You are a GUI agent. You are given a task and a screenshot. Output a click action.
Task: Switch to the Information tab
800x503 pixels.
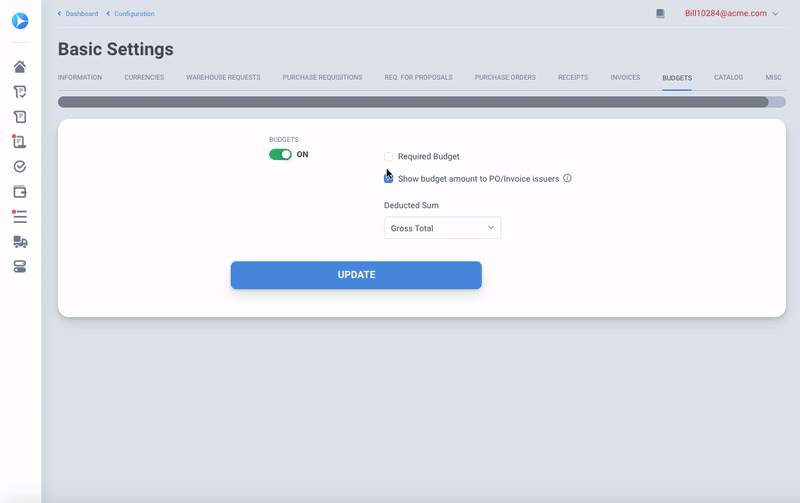pos(80,78)
